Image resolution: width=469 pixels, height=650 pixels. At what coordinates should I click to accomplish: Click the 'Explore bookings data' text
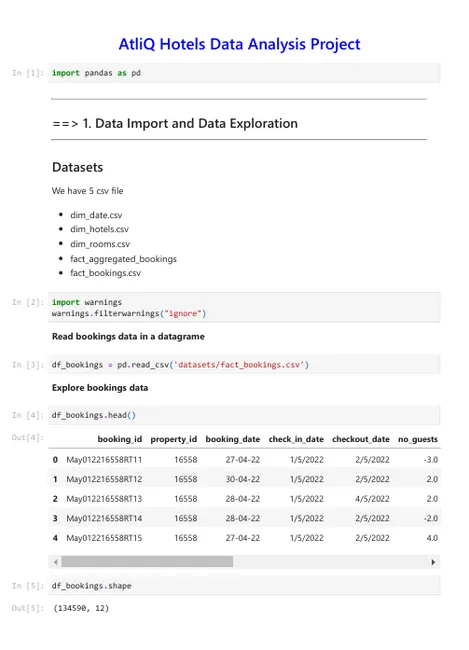click(x=100, y=388)
